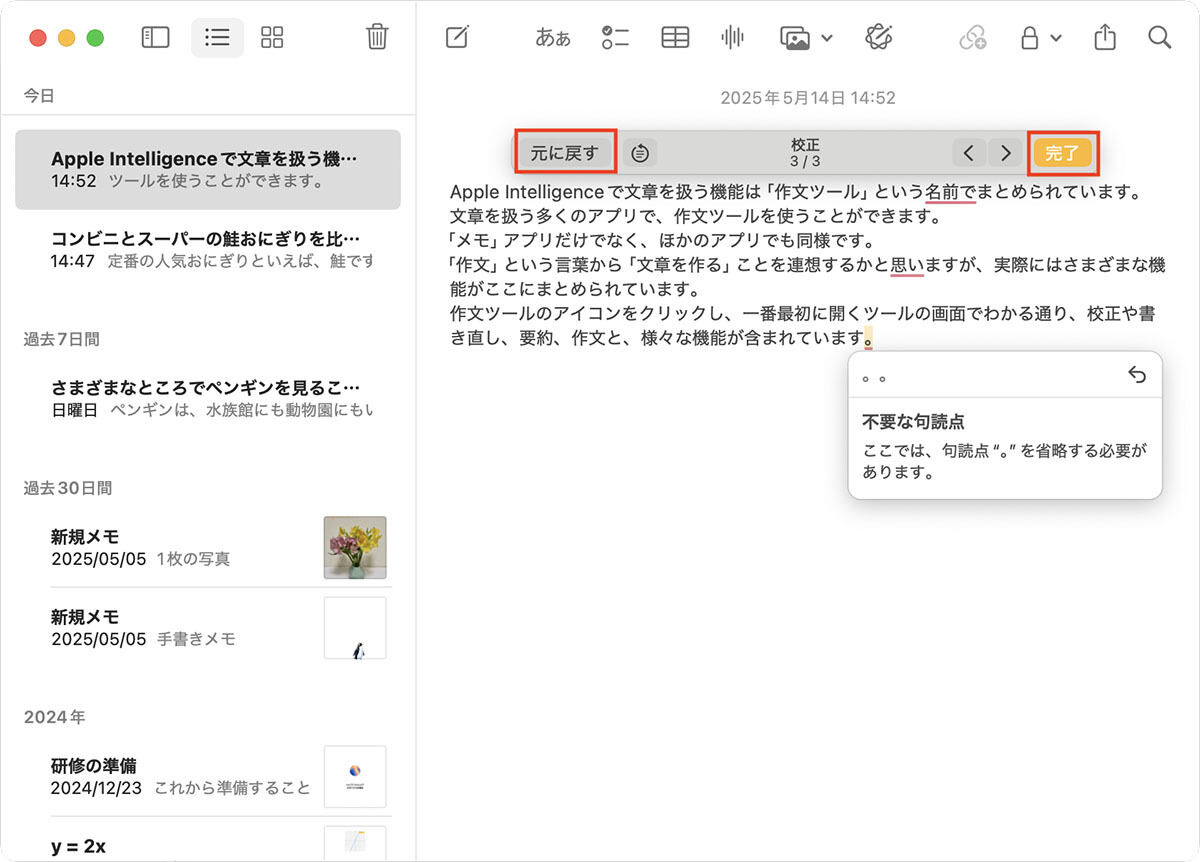Viewport: 1200px width, 862px height.
Task: Click the 元に戻す button
Action: click(x=565, y=153)
